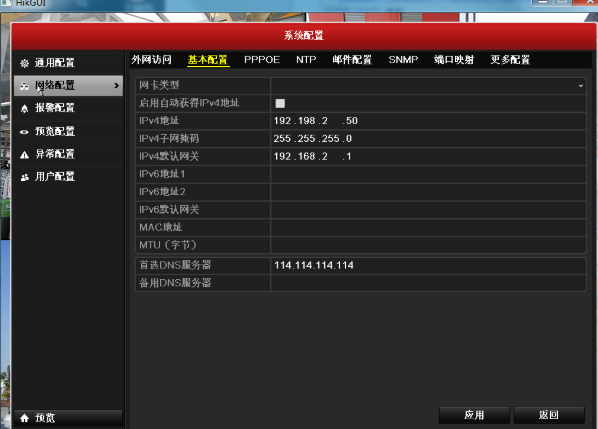Click the IPv4地址 input field
The height and width of the screenshot is (429, 598).
pos(428,121)
